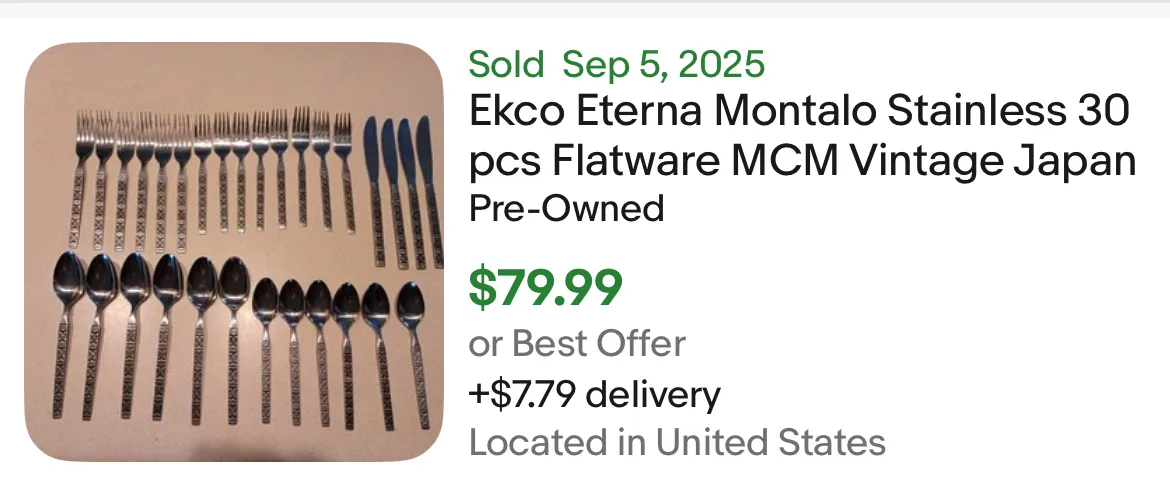Click the word "delivery" under the price
The width and height of the screenshot is (1170, 480).
(x=652, y=394)
